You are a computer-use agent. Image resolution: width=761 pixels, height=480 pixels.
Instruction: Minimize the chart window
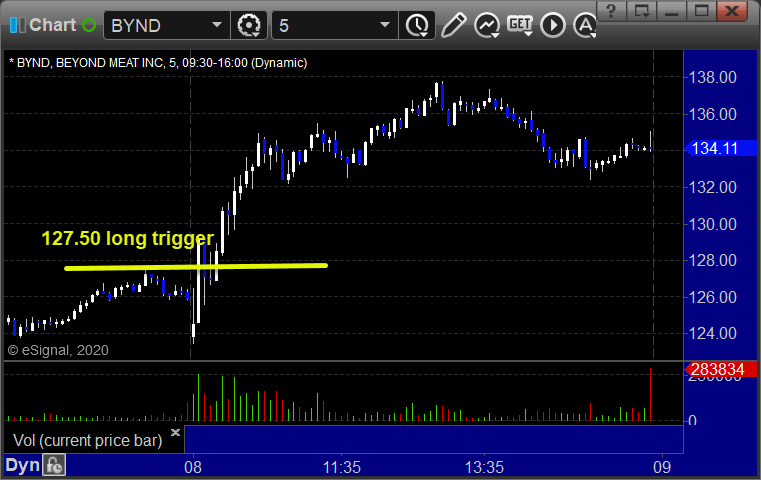672,11
